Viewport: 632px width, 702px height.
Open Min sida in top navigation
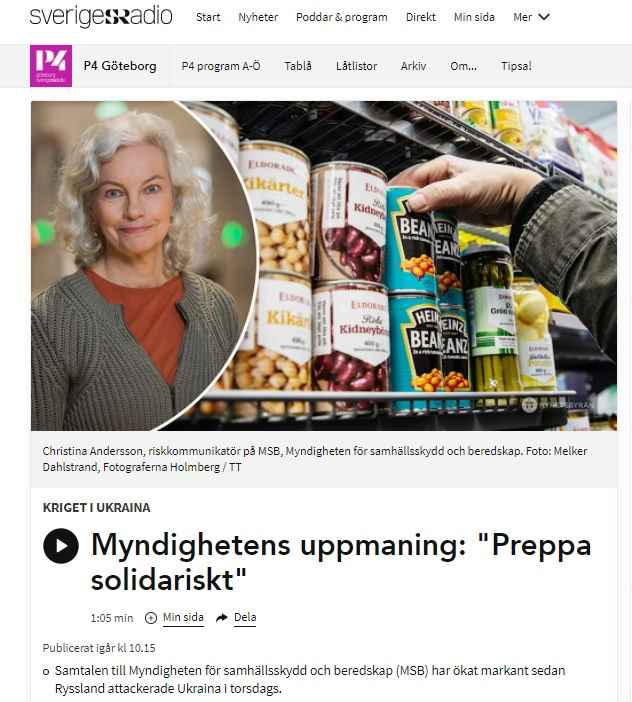474,17
